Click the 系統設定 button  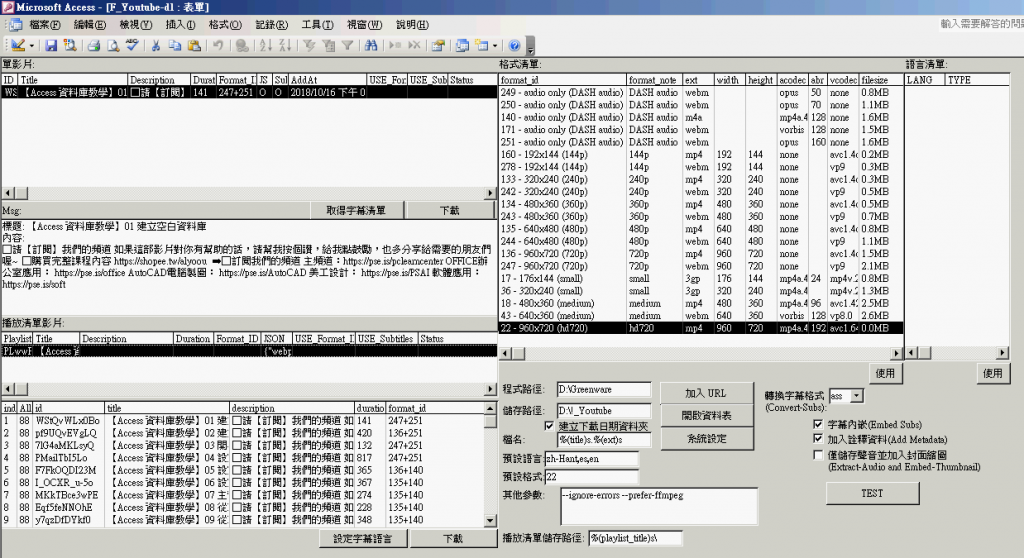coord(705,438)
